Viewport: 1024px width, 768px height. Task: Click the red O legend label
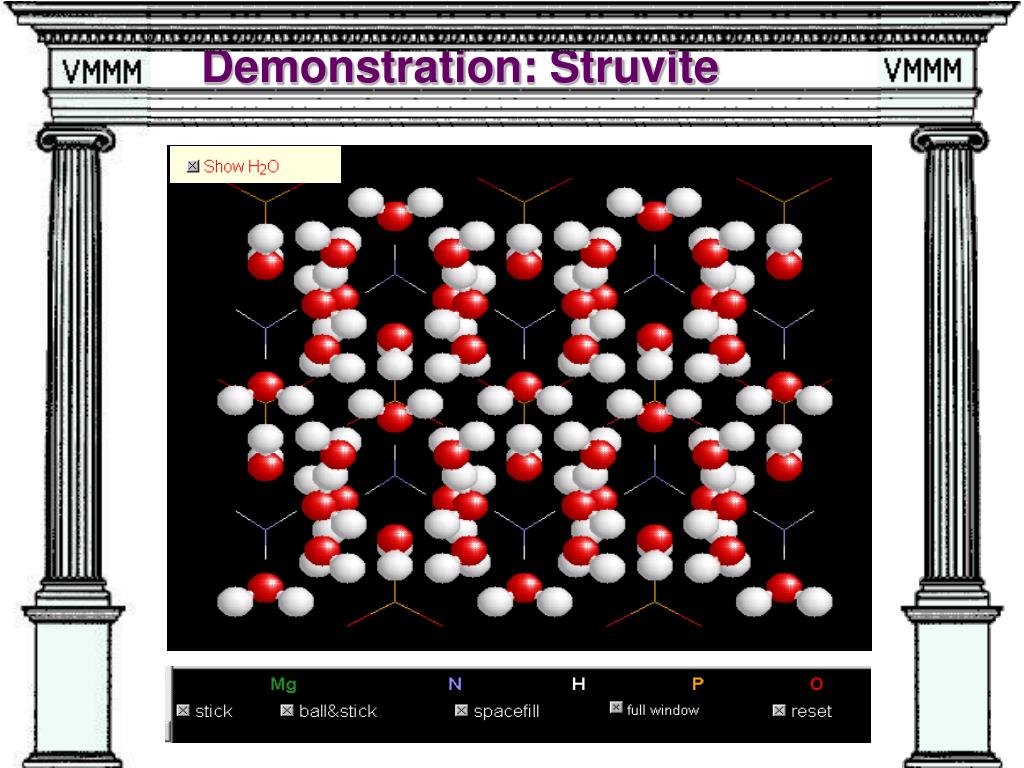pyautogui.click(x=816, y=684)
